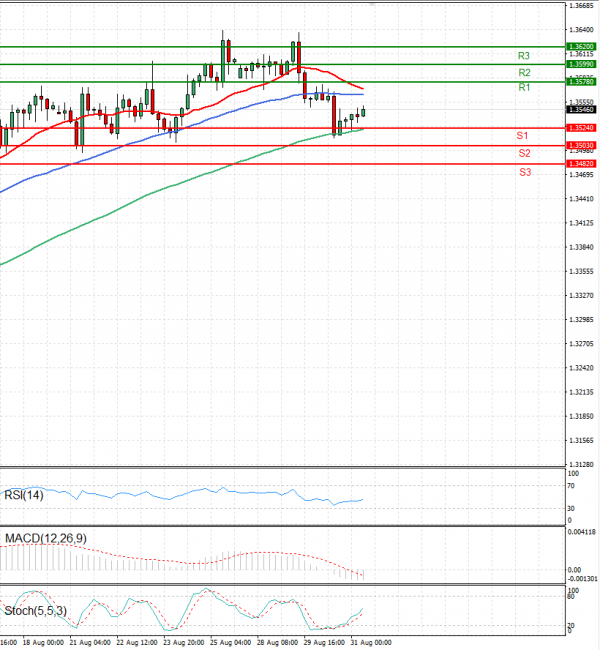
Task: Click the MACD scale value -0.001301
Action: pos(583,579)
